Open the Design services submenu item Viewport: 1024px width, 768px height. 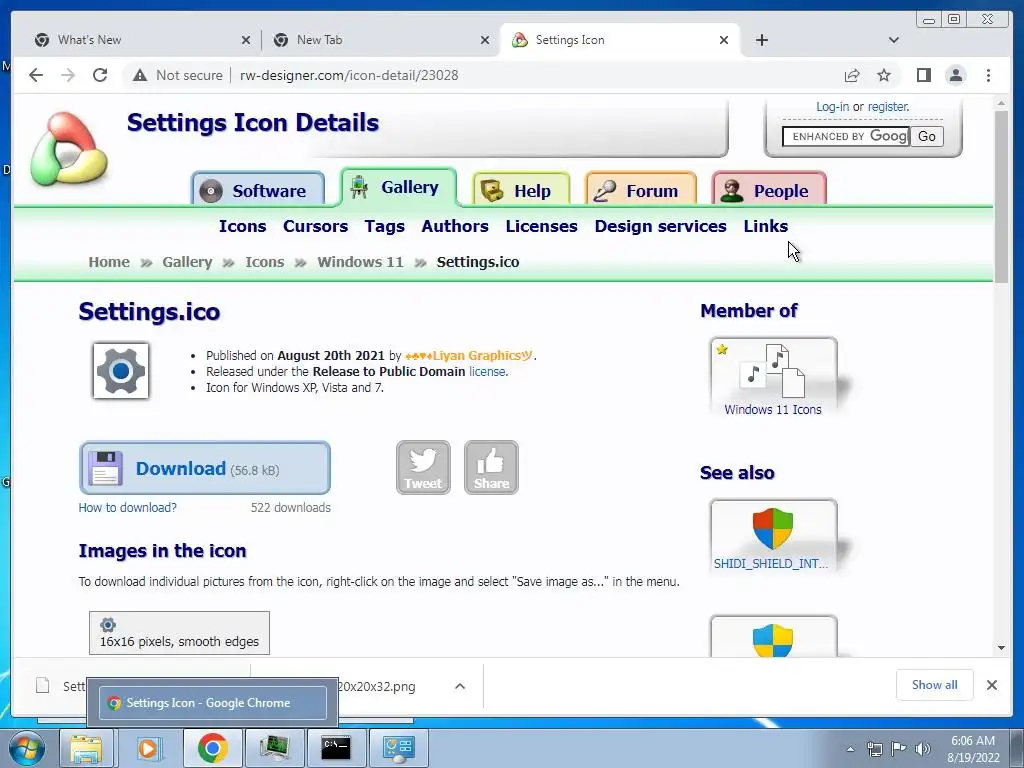pyautogui.click(x=660, y=226)
